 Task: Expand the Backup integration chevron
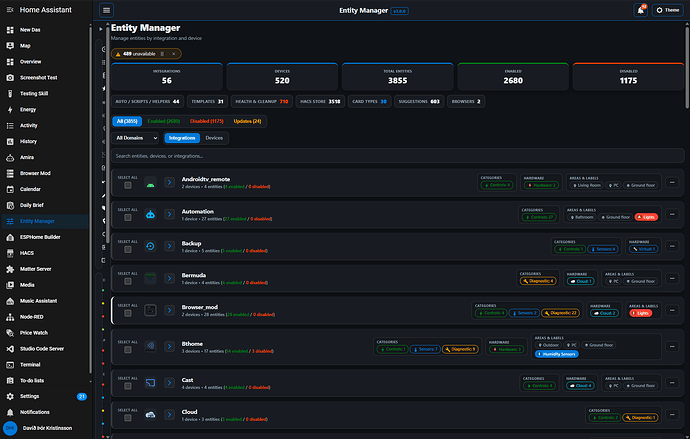click(169, 246)
